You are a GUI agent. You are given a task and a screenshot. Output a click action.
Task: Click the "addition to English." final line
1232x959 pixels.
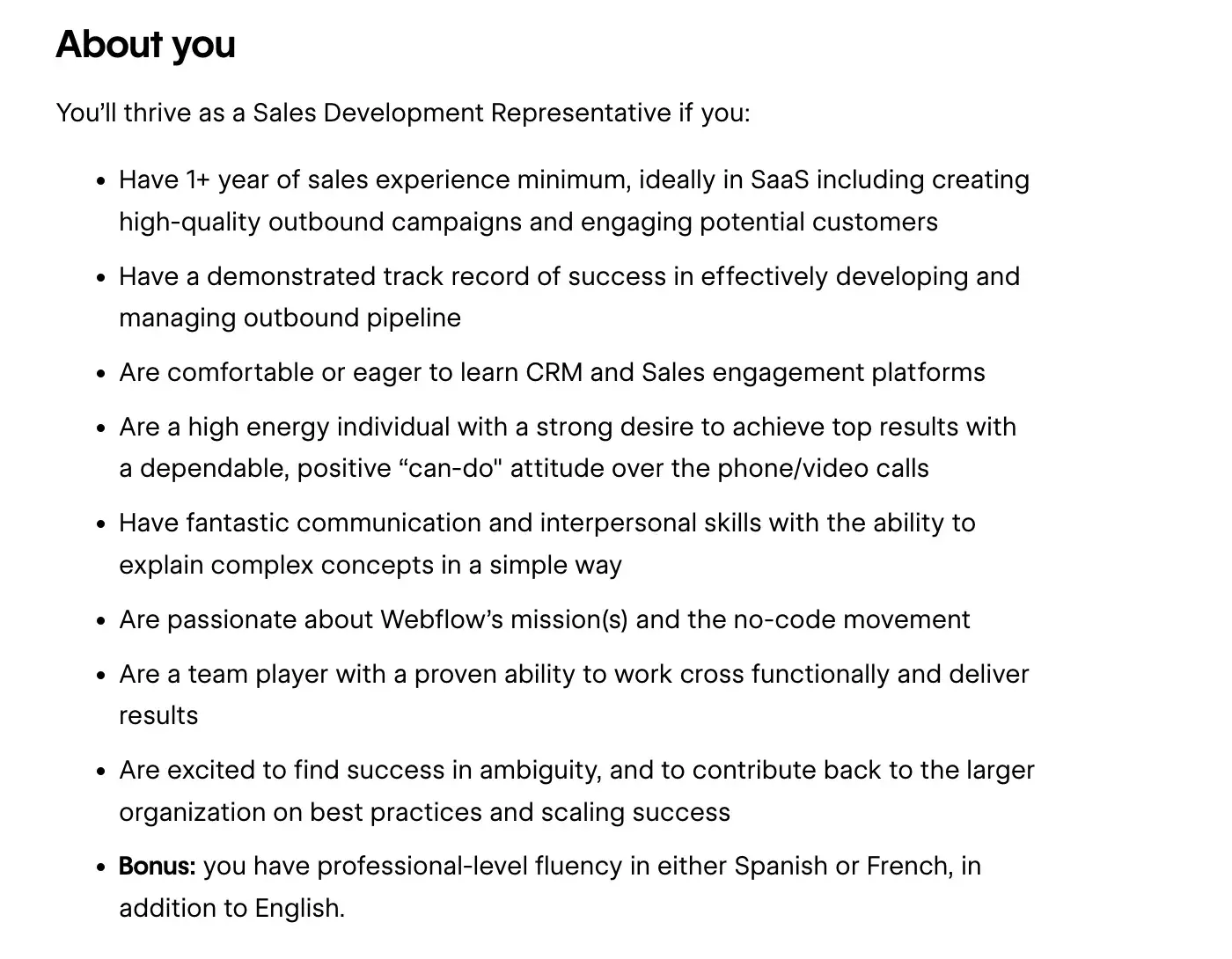point(231,908)
